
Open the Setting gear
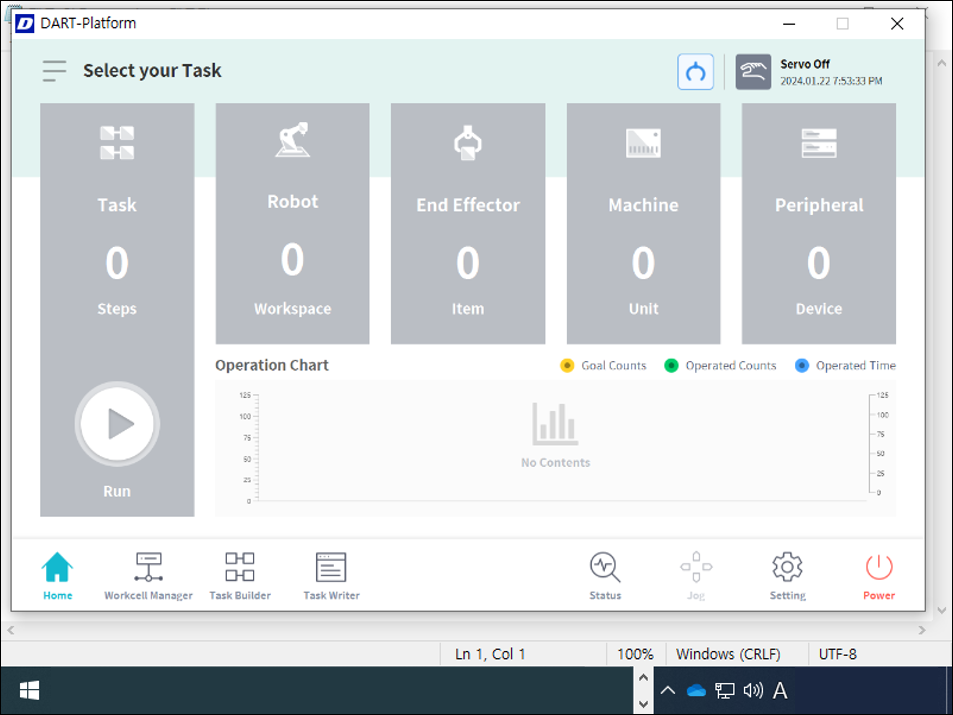pyautogui.click(x=787, y=577)
